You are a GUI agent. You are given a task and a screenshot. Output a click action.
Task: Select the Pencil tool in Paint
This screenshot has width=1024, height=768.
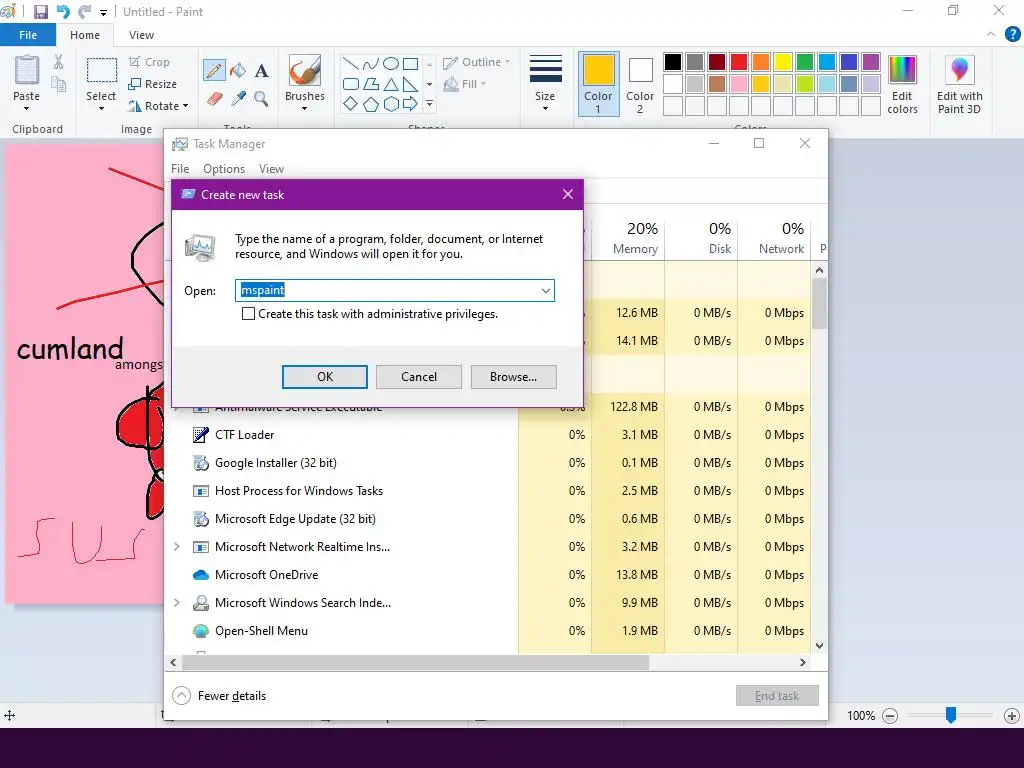click(x=214, y=71)
